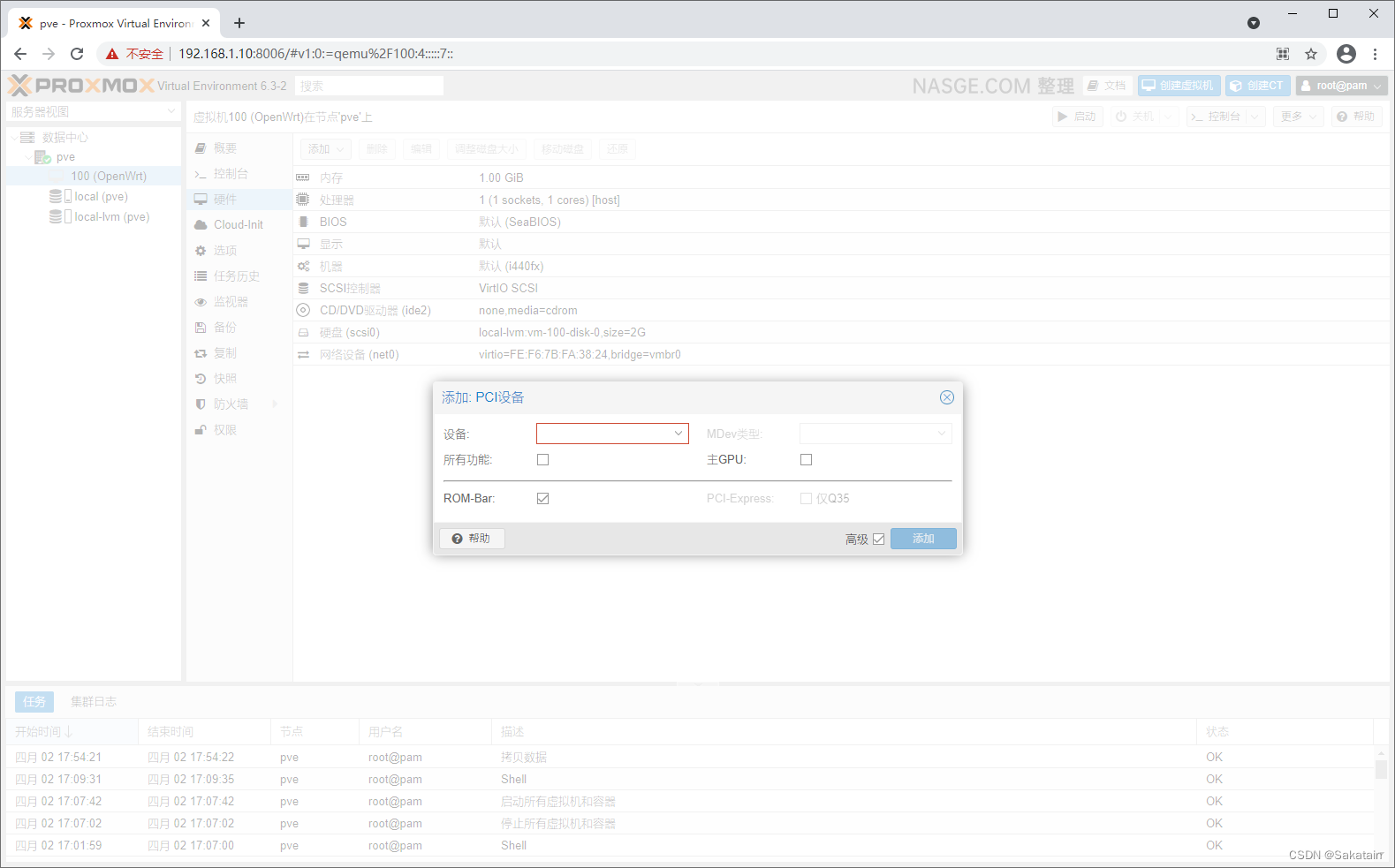The image size is (1395, 868).
Task: Open the browser profile icon
Action: [1346, 54]
